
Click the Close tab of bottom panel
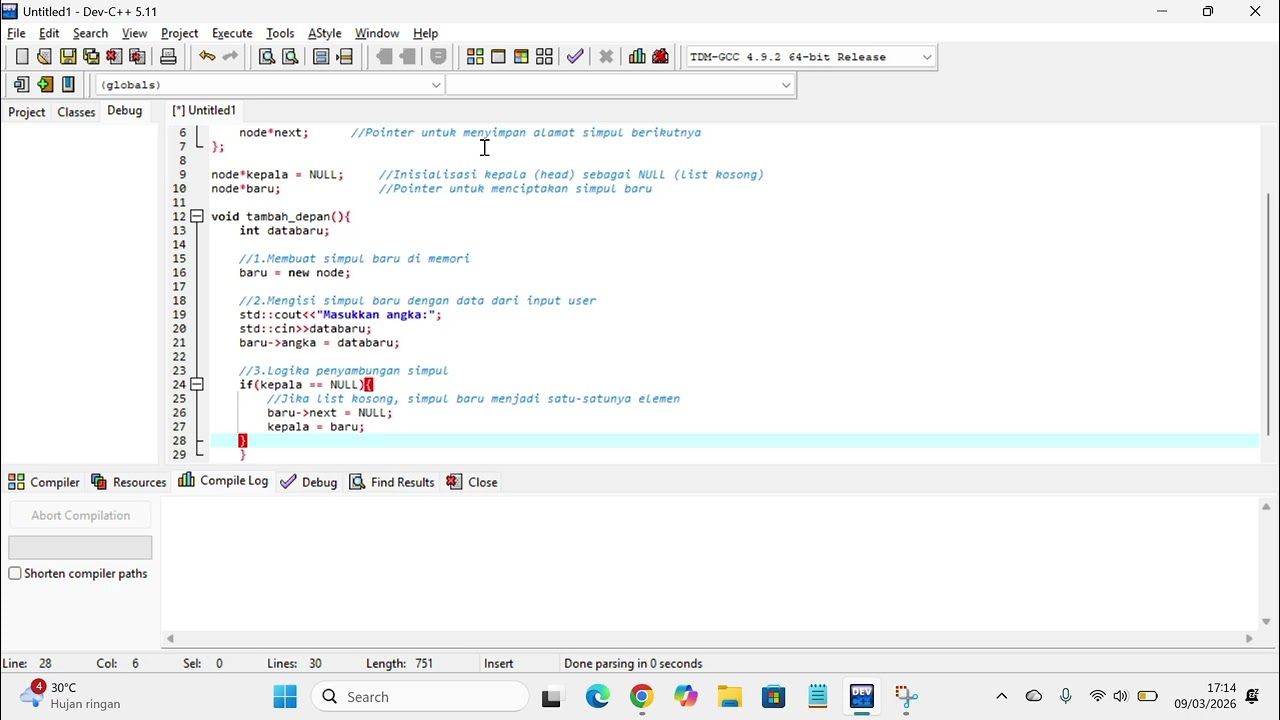472,482
